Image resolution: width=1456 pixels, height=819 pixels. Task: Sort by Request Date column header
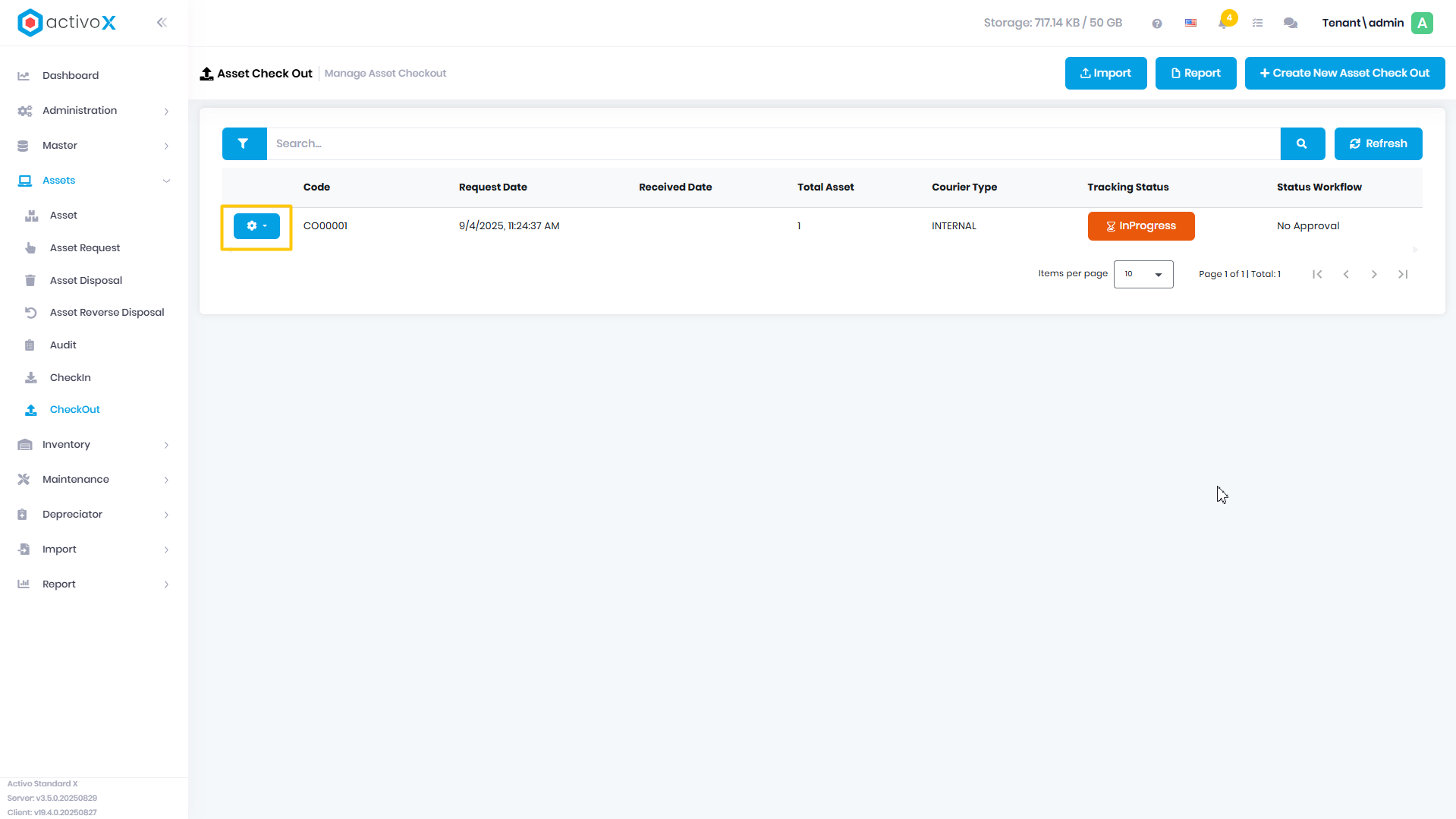pos(493,187)
